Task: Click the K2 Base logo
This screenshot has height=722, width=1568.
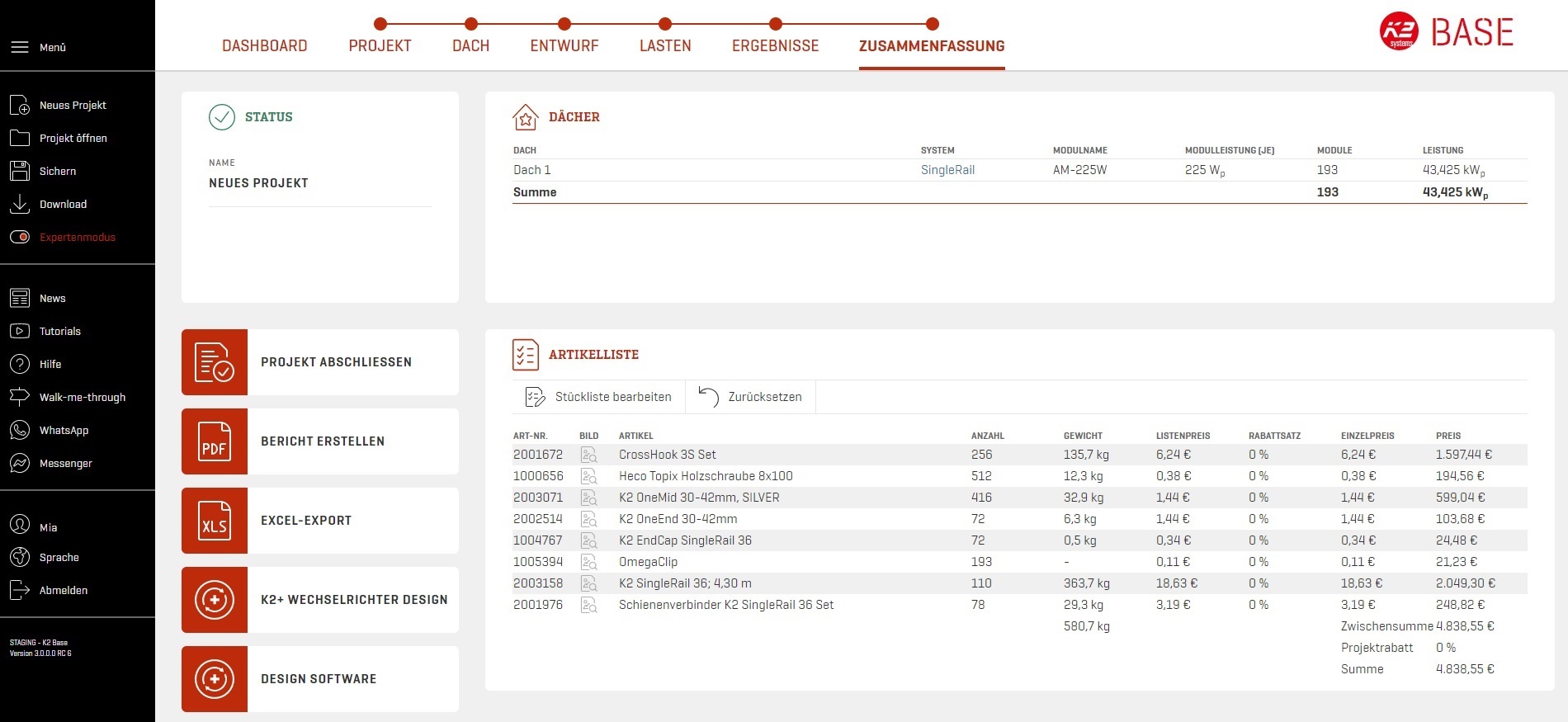Action: (1447, 32)
